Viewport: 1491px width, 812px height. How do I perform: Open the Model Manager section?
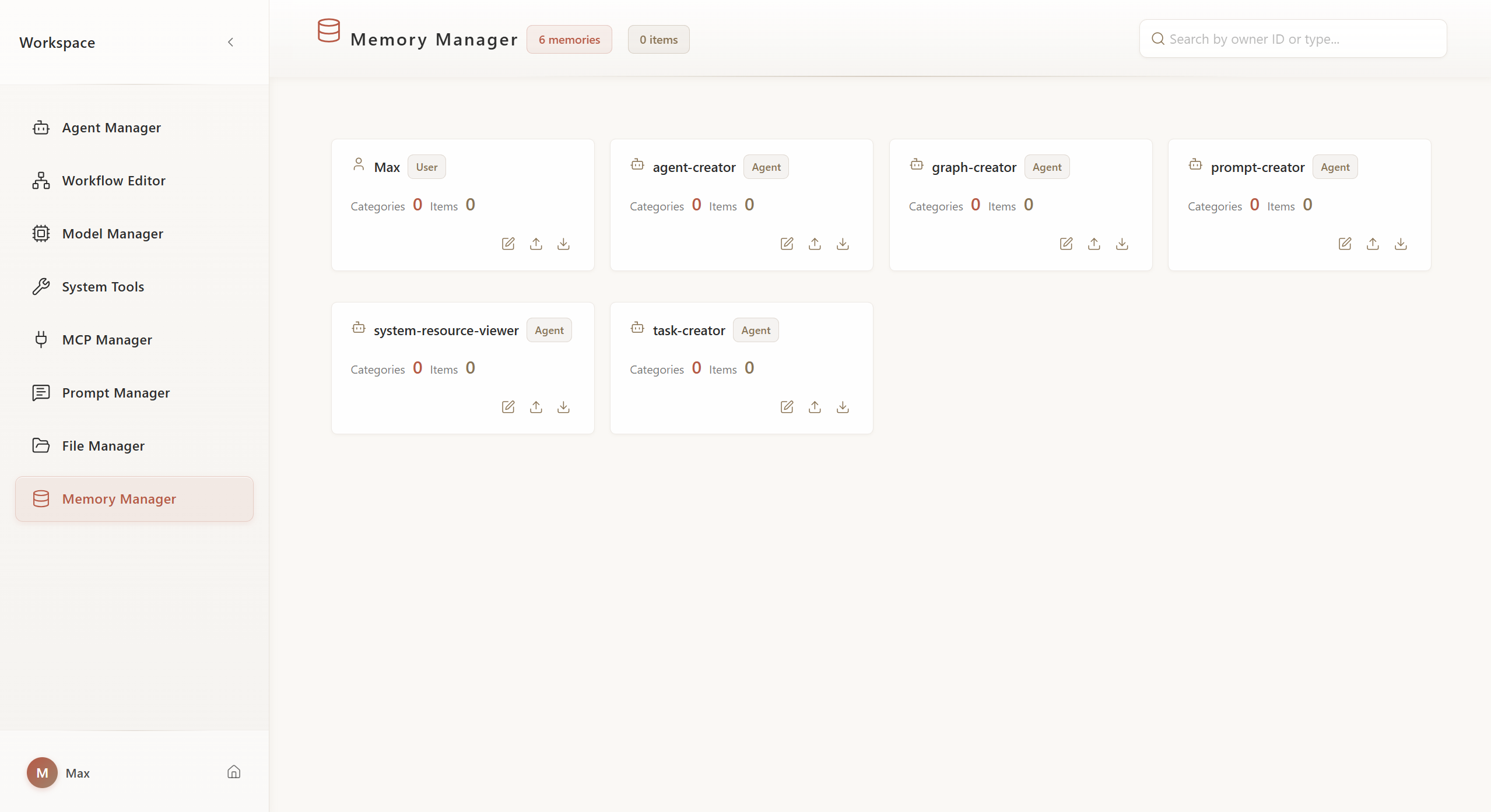click(113, 233)
